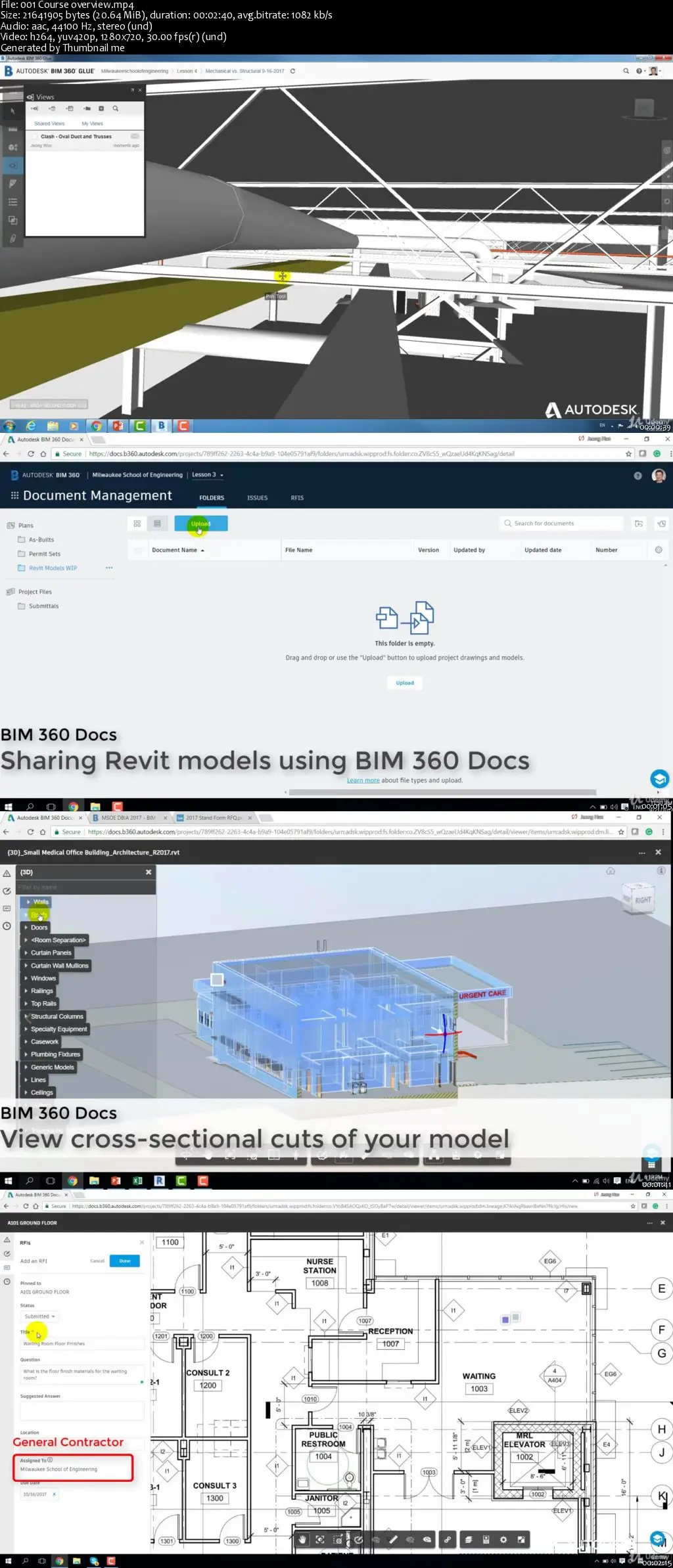Expand the Doors category in the model tree
The width and height of the screenshot is (673, 1568).
point(26,928)
